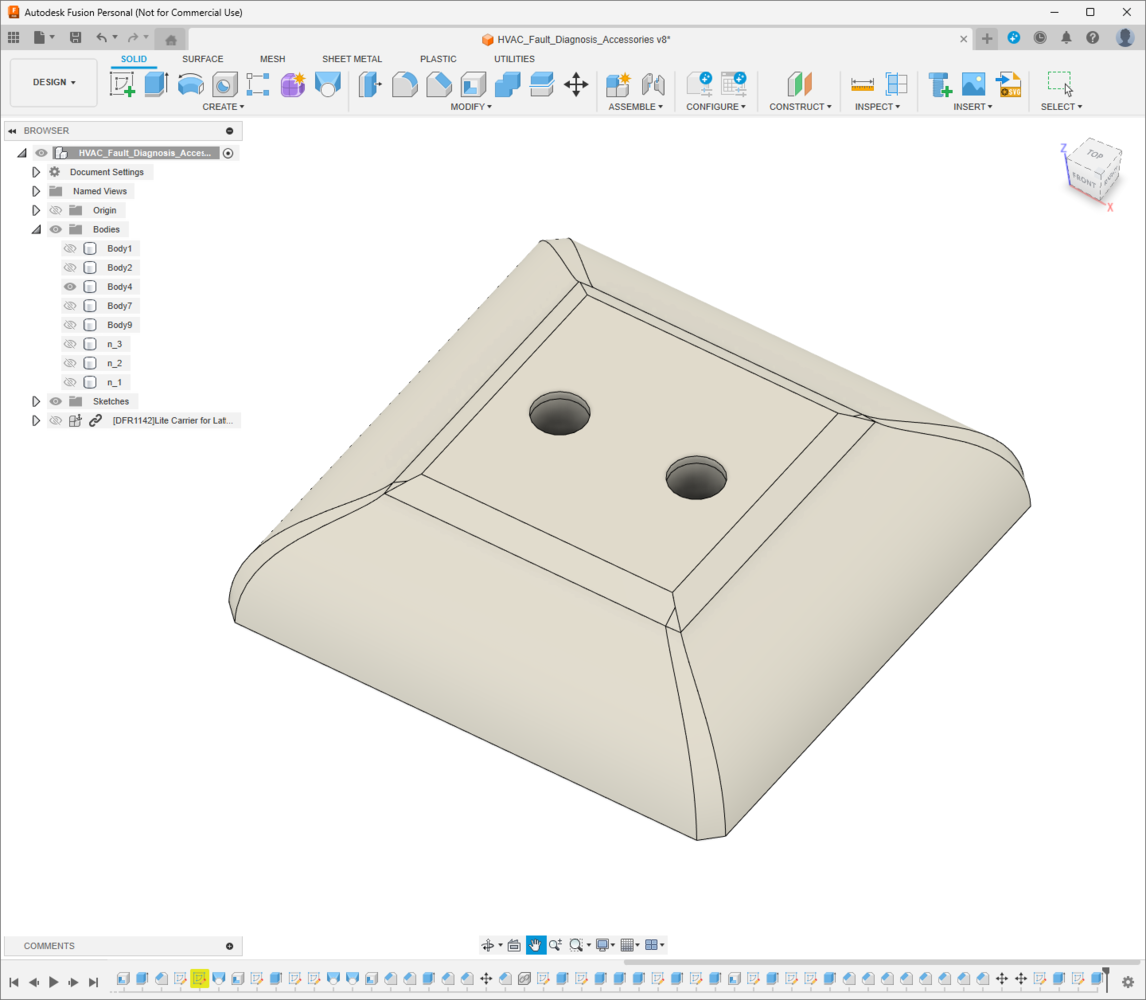Screen dimensions: 1146x1000
Task: Show Body2 with its eye icon
Action: (x=70, y=268)
